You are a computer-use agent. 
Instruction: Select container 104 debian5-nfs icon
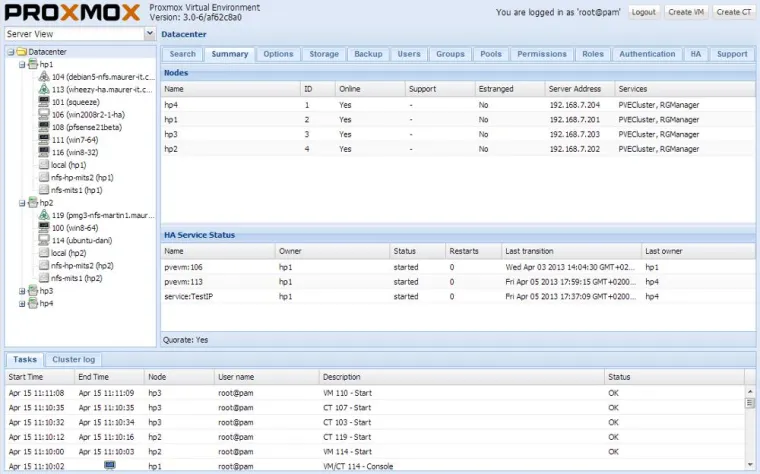coord(44,77)
